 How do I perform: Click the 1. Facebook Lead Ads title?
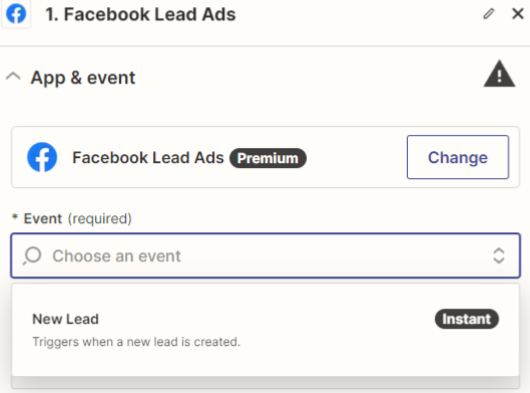click(x=141, y=15)
